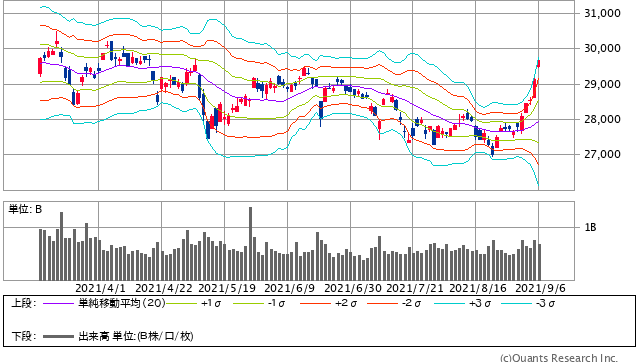Click the -1σ legend label
The height and width of the screenshot is (362, 638).
pyautogui.click(x=277, y=303)
